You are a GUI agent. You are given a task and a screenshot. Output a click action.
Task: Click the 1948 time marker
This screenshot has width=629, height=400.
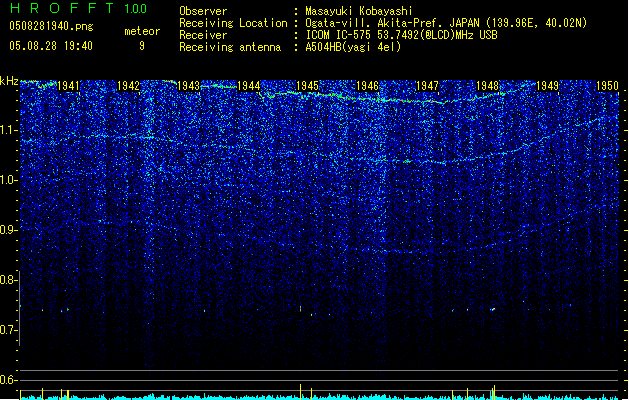click(x=487, y=86)
